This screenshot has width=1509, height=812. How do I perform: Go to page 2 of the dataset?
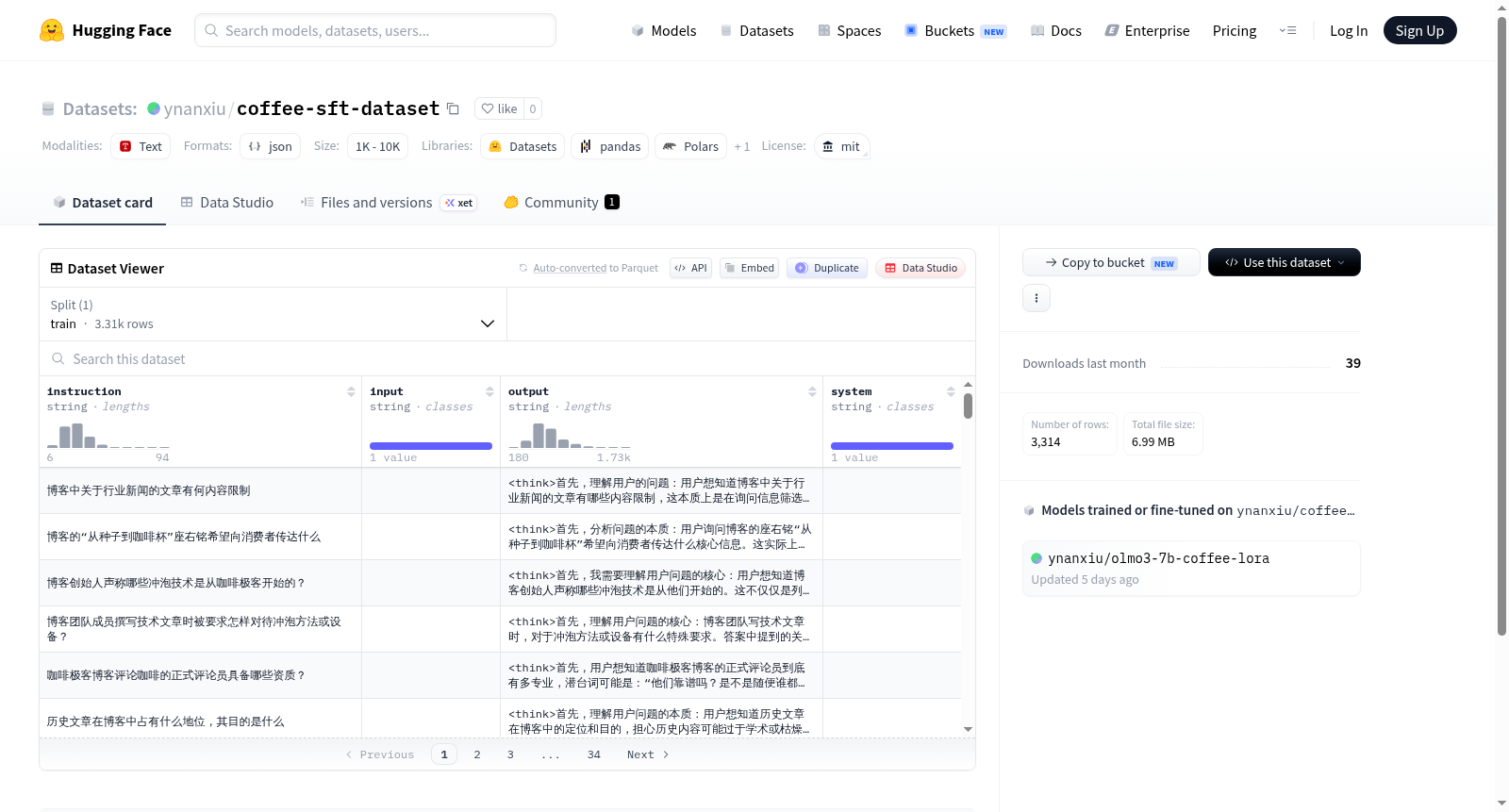click(477, 754)
